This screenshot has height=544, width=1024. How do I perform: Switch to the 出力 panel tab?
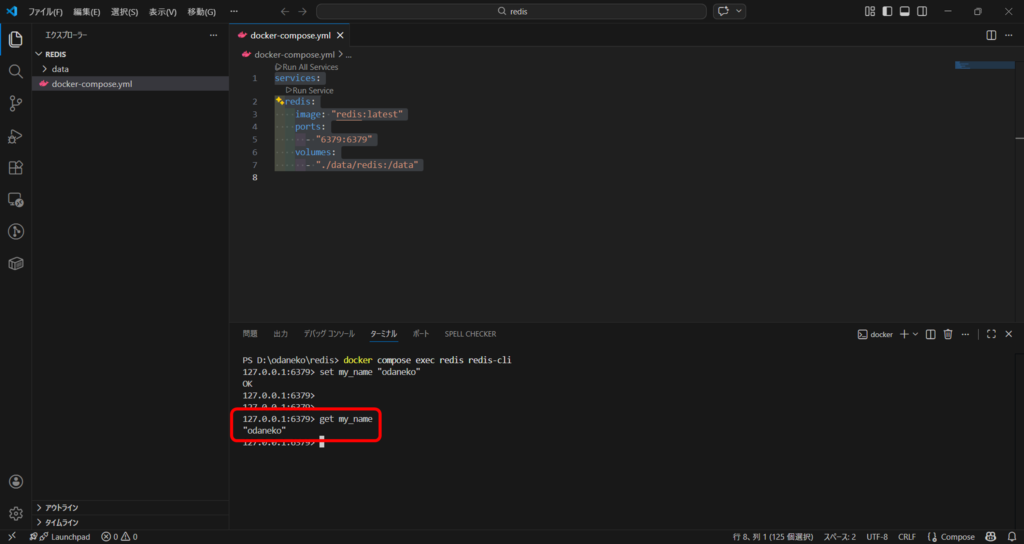280,334
